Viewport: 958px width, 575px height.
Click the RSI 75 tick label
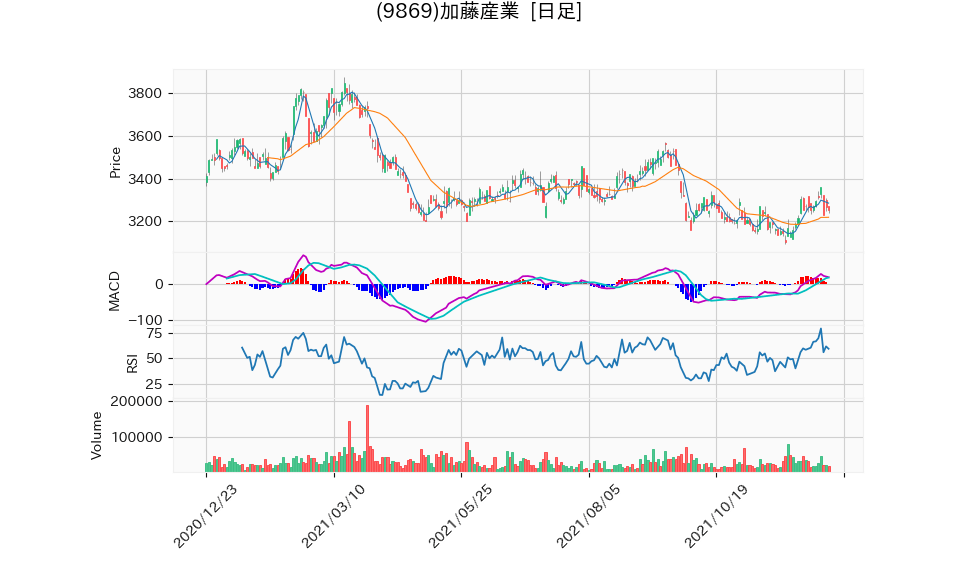pyautogui.click(x=155, y=334)
